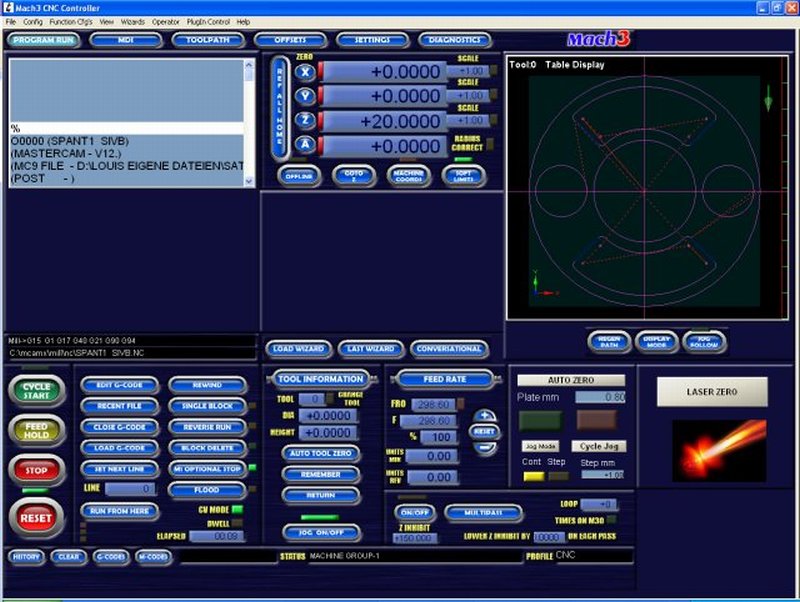This screenshot has height=602, width=800.
Task: Open the Load Wizard button
Action: pos(298,349)
